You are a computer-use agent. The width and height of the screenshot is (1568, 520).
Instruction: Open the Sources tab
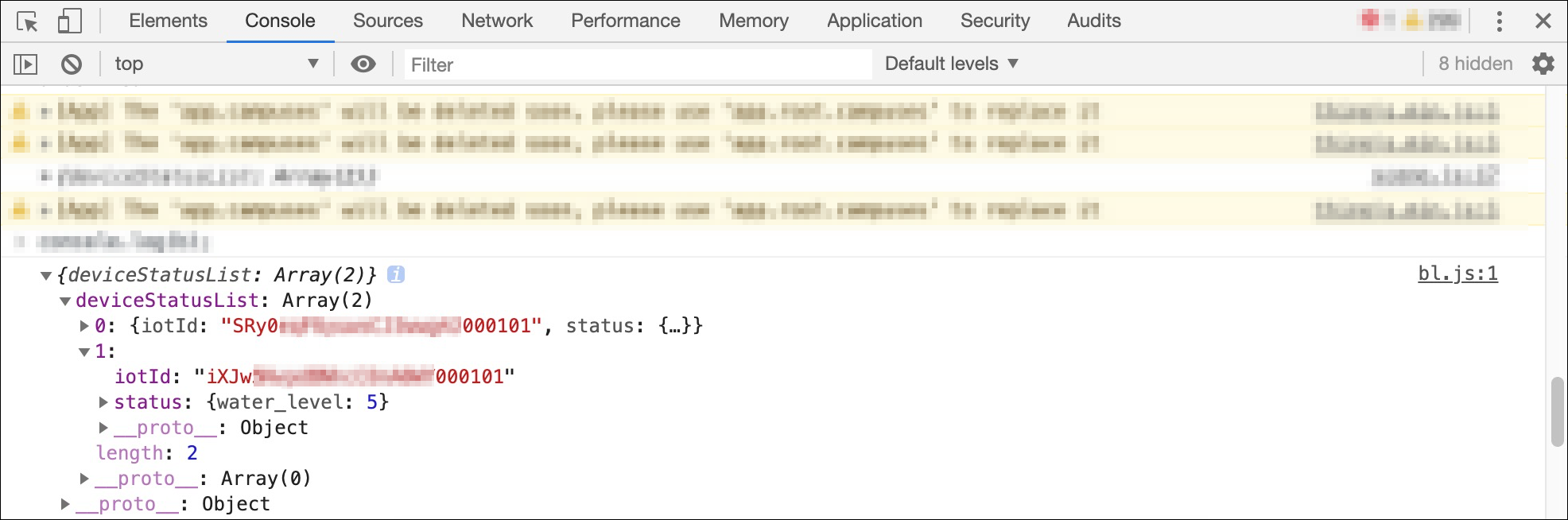(x=388, y=21)
